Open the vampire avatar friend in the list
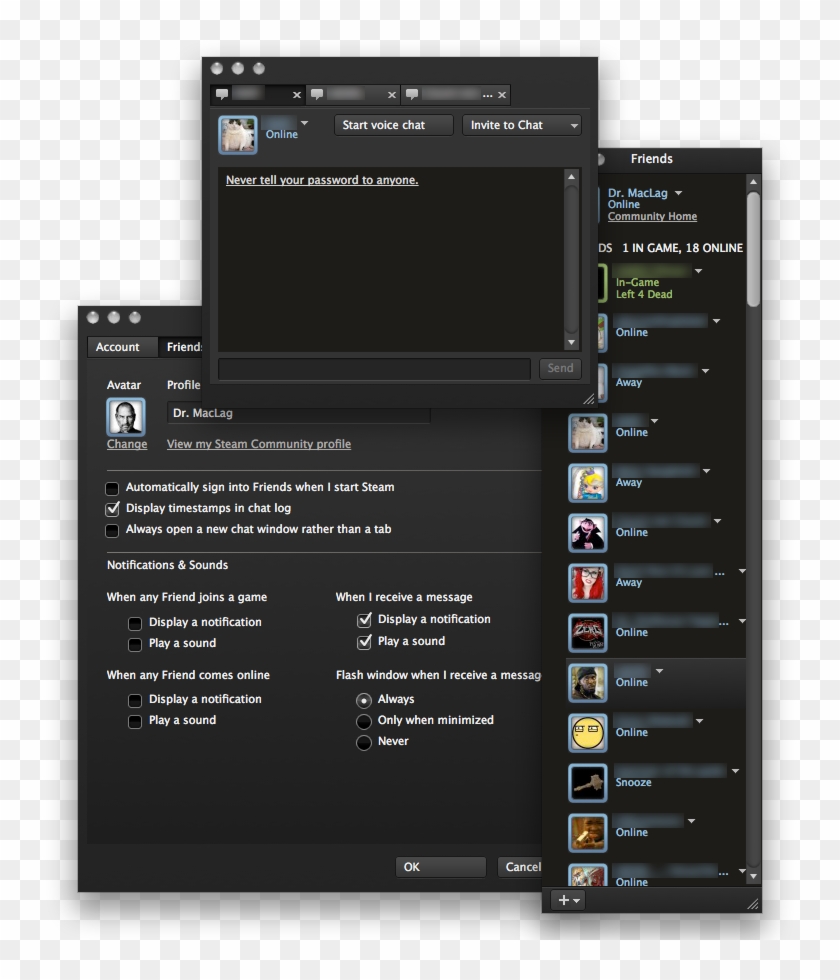The height and width of the screenshot is (980, 840). (x=588, y=533)
